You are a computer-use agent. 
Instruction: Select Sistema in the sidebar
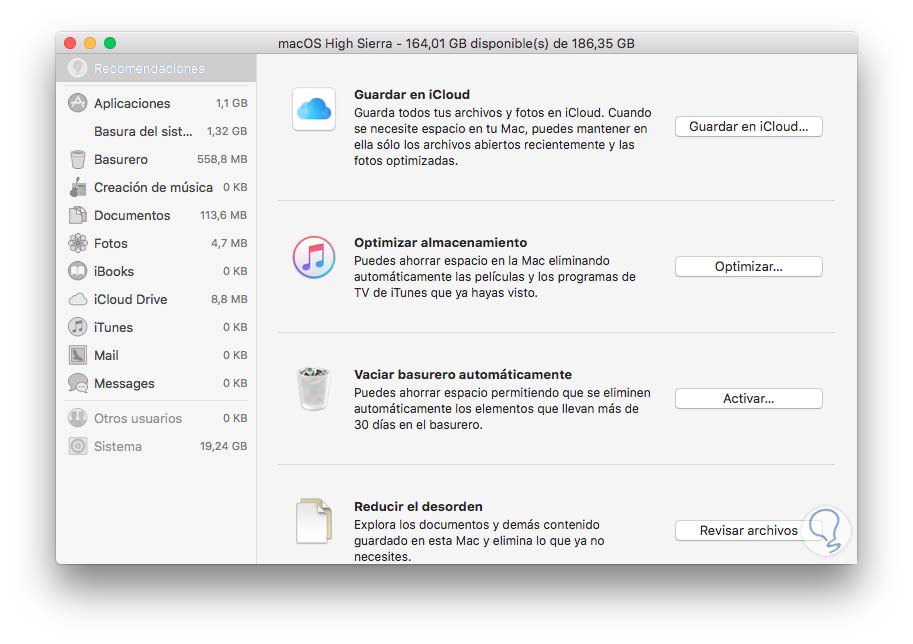point(156,446)
